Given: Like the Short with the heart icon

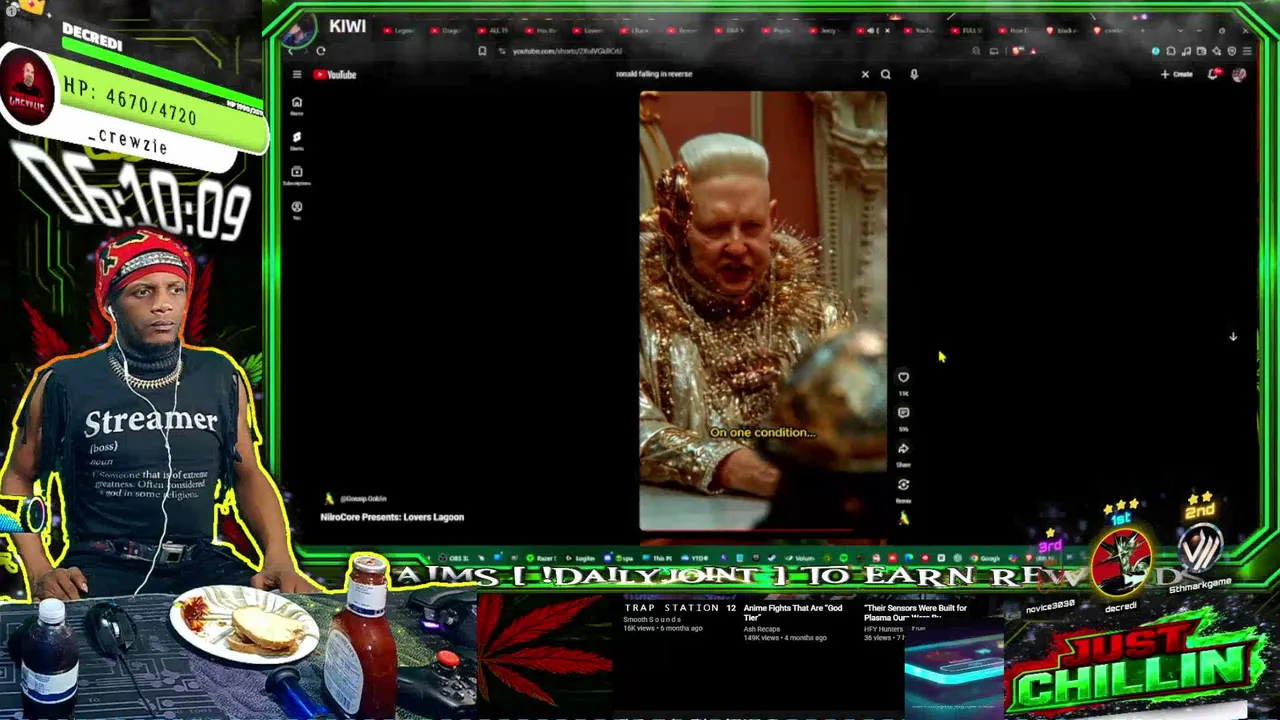Looking at the screenshot, I should (903, 378).
